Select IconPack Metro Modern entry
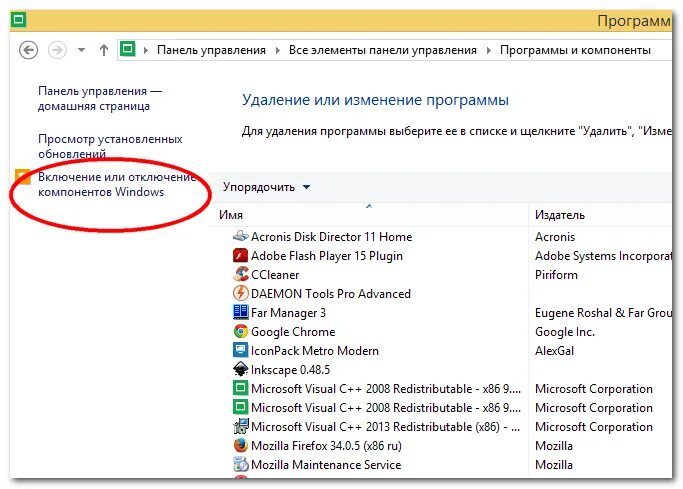Viewport: 683px width, 489px height. click(x=315, y=351)
